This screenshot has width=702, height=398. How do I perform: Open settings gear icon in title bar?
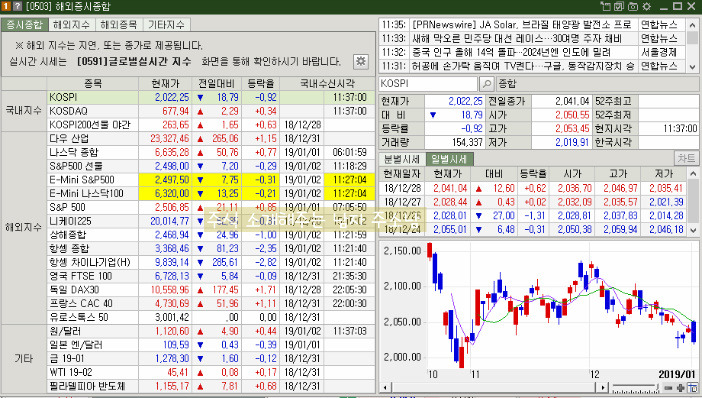tap(646, 6)
